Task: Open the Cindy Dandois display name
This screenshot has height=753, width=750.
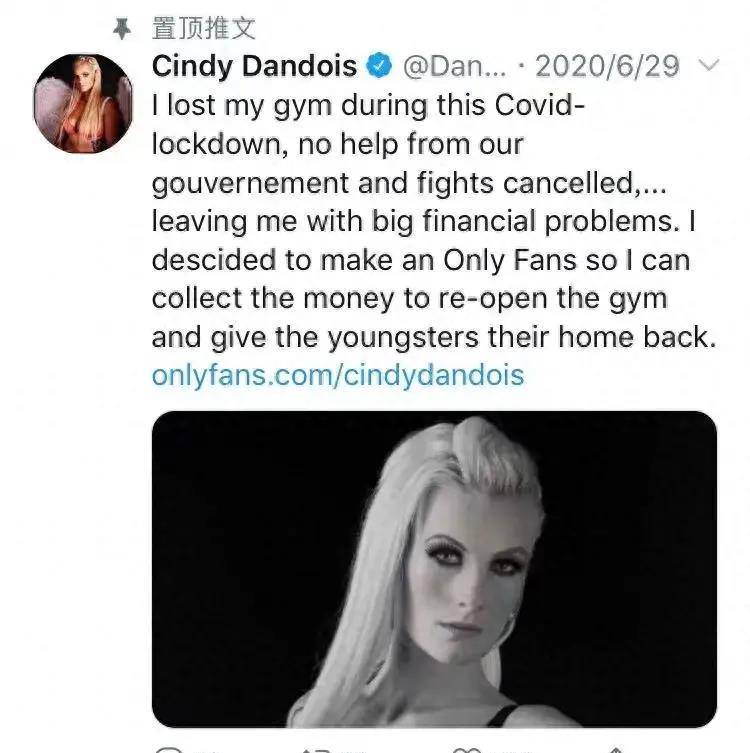Action: (x=254, y=66)
